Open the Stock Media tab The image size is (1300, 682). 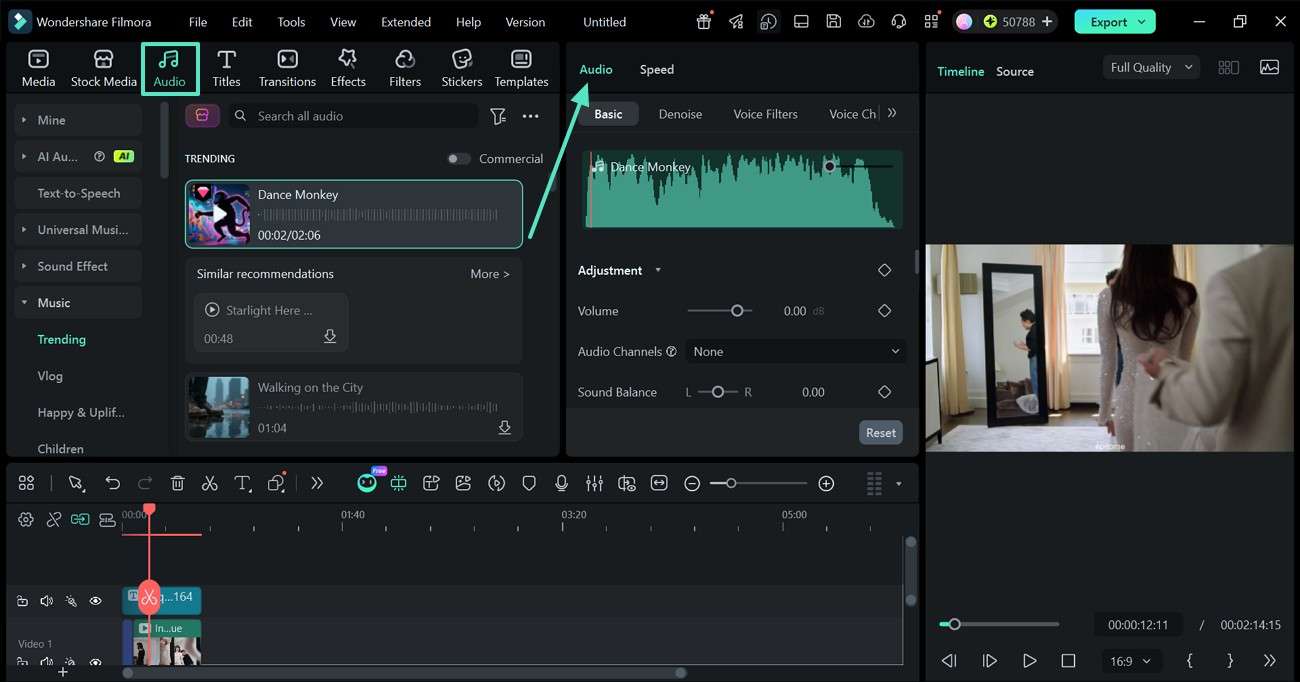coord(103,68)
